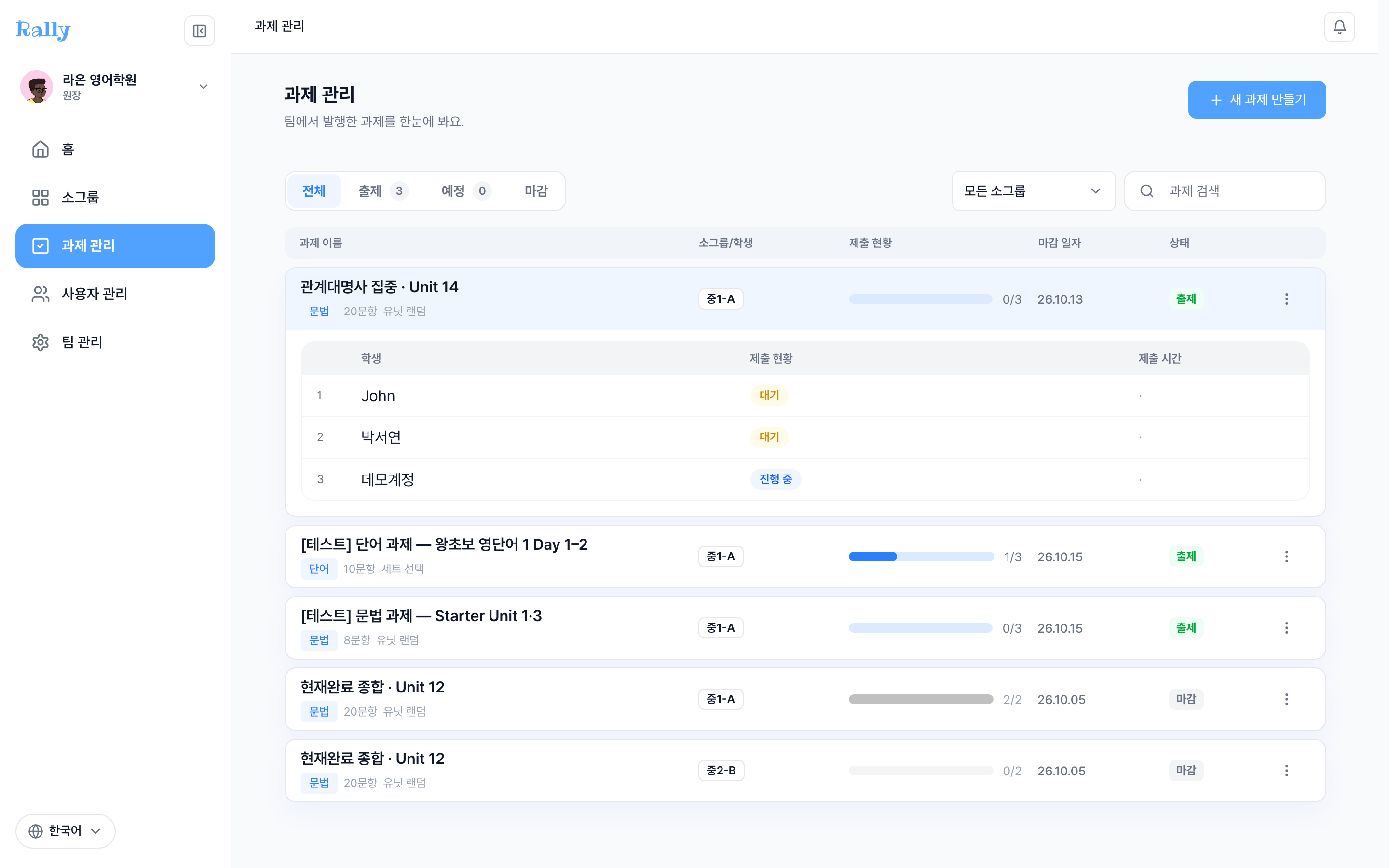Collapse the sidebar with the panel icon
The height and width of the screenshot is (868, 1389).
click(x=199, y=30)
